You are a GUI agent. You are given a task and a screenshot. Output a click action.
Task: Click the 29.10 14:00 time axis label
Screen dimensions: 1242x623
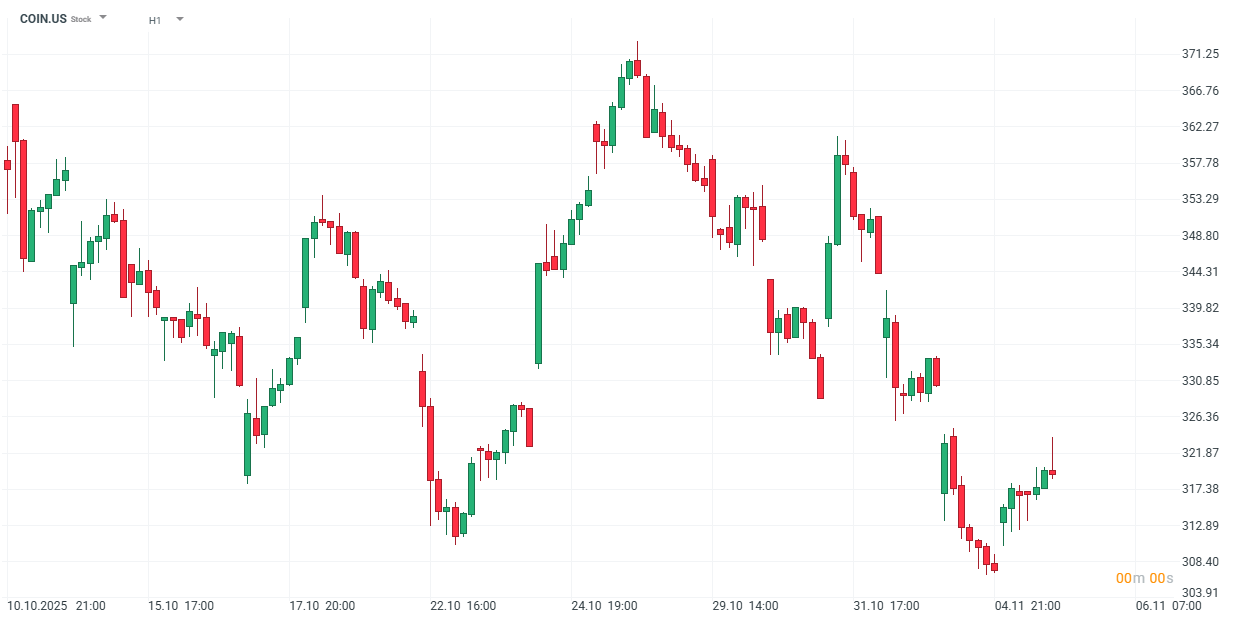coord(745,606)
